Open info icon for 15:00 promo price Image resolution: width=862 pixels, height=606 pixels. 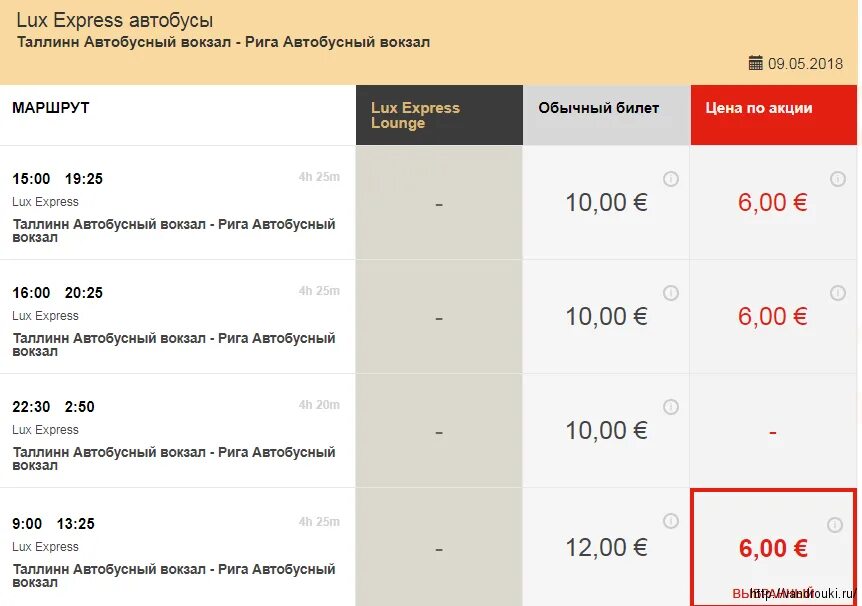(x=837, y=179)
